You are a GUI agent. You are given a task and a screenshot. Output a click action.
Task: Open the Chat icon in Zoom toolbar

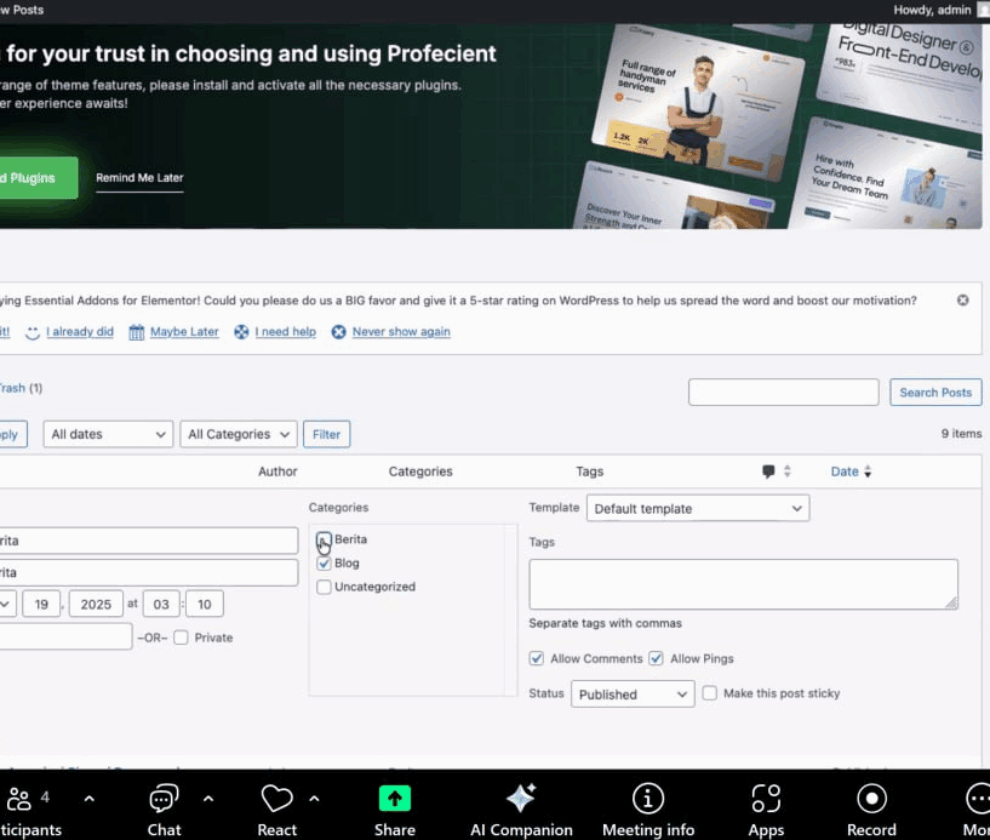(x=164, y=798)
